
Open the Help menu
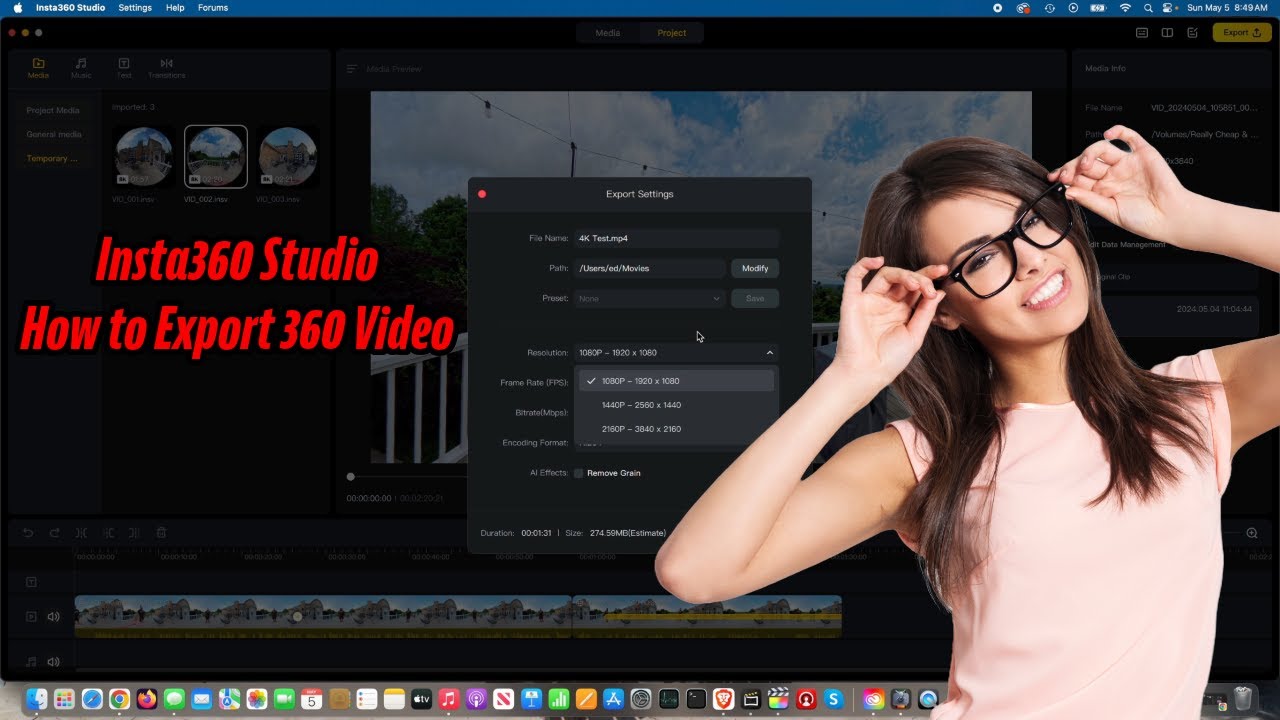175,7
